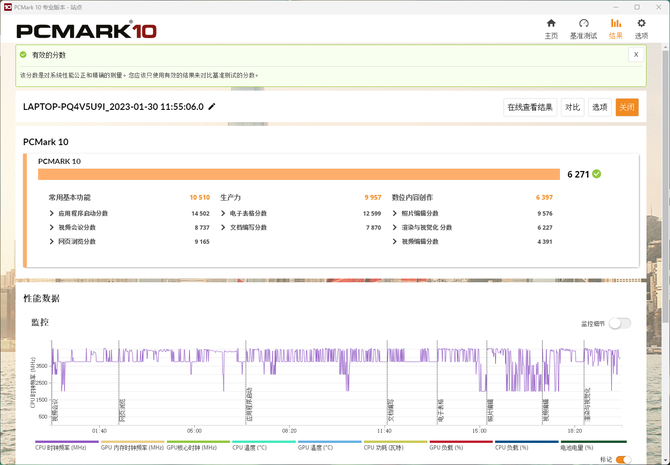Click the pencil icon to rename the result
670x465 pixels.
click(x=212, y=106)
